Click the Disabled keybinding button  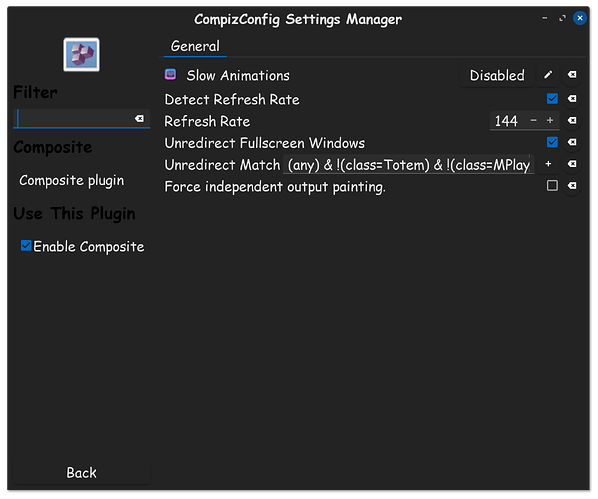coord(497,76)
